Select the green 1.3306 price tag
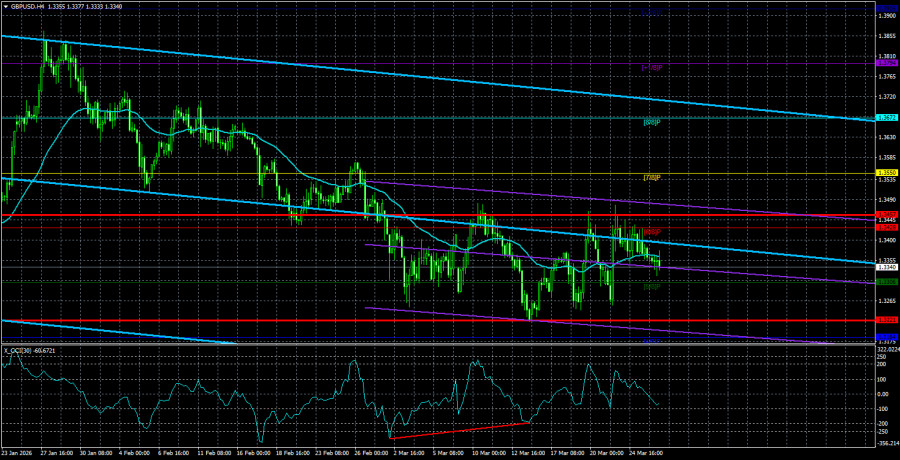 coord(886,283)
